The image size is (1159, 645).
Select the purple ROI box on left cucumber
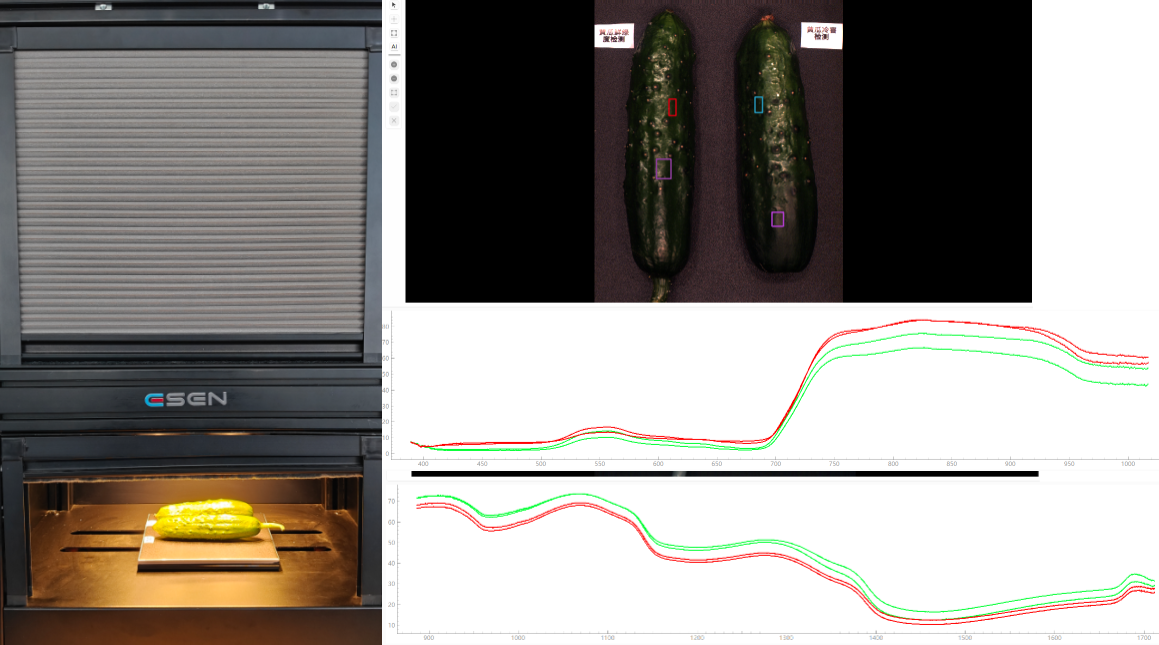pyautogui.click(x=663, y=168)
